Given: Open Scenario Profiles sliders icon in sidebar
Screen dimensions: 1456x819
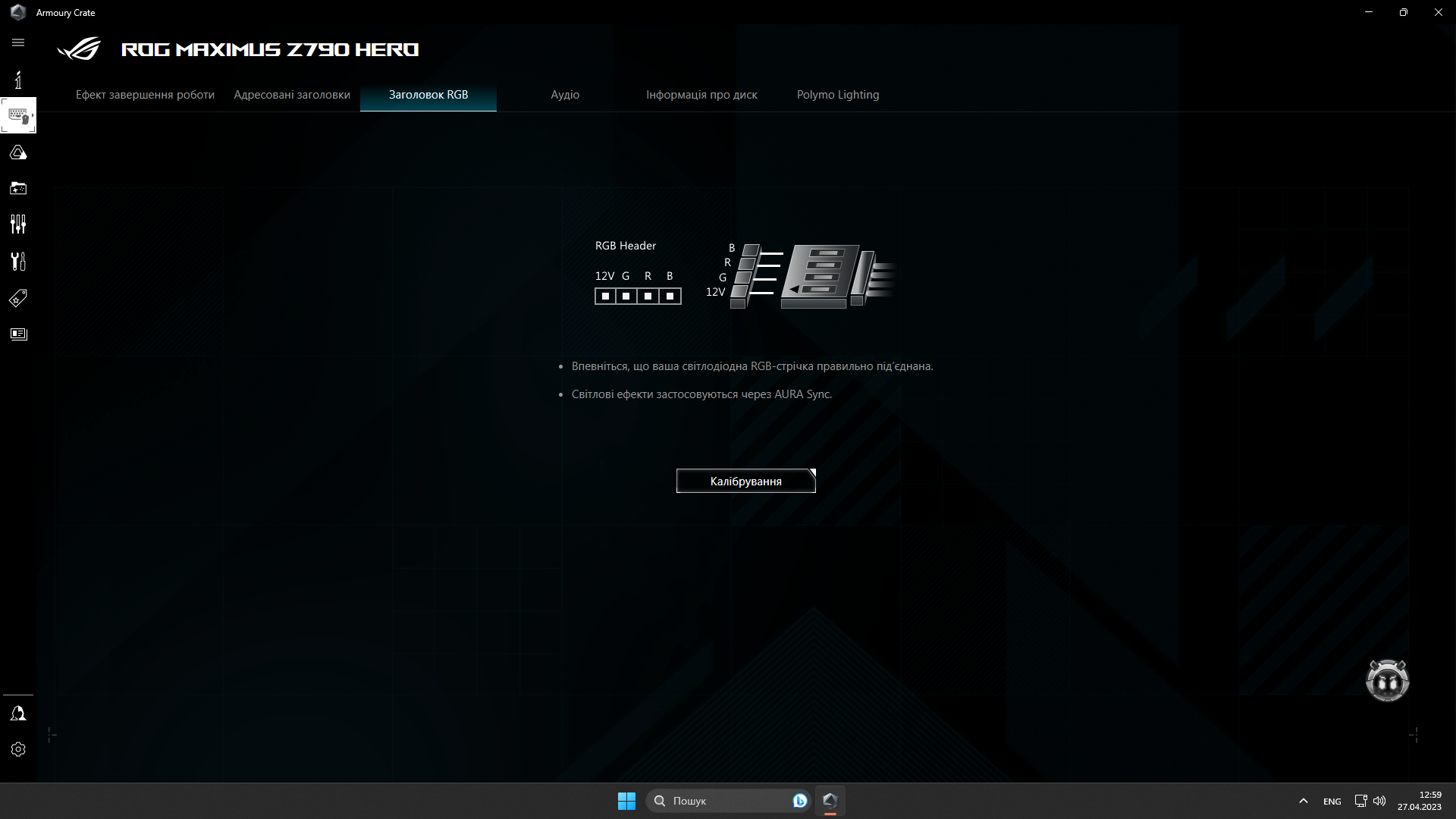Looking at the screenshot, I should 18,224.
